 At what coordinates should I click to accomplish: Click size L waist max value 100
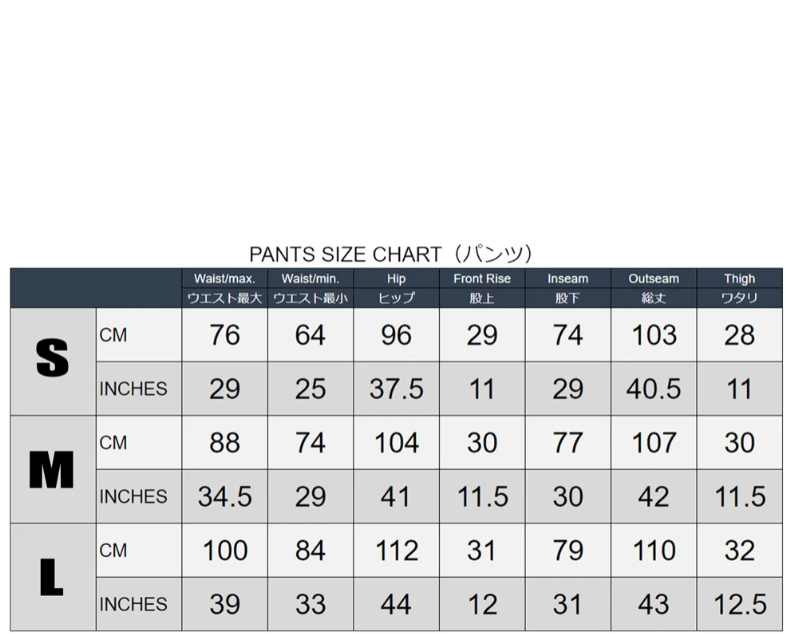[224, 551]
